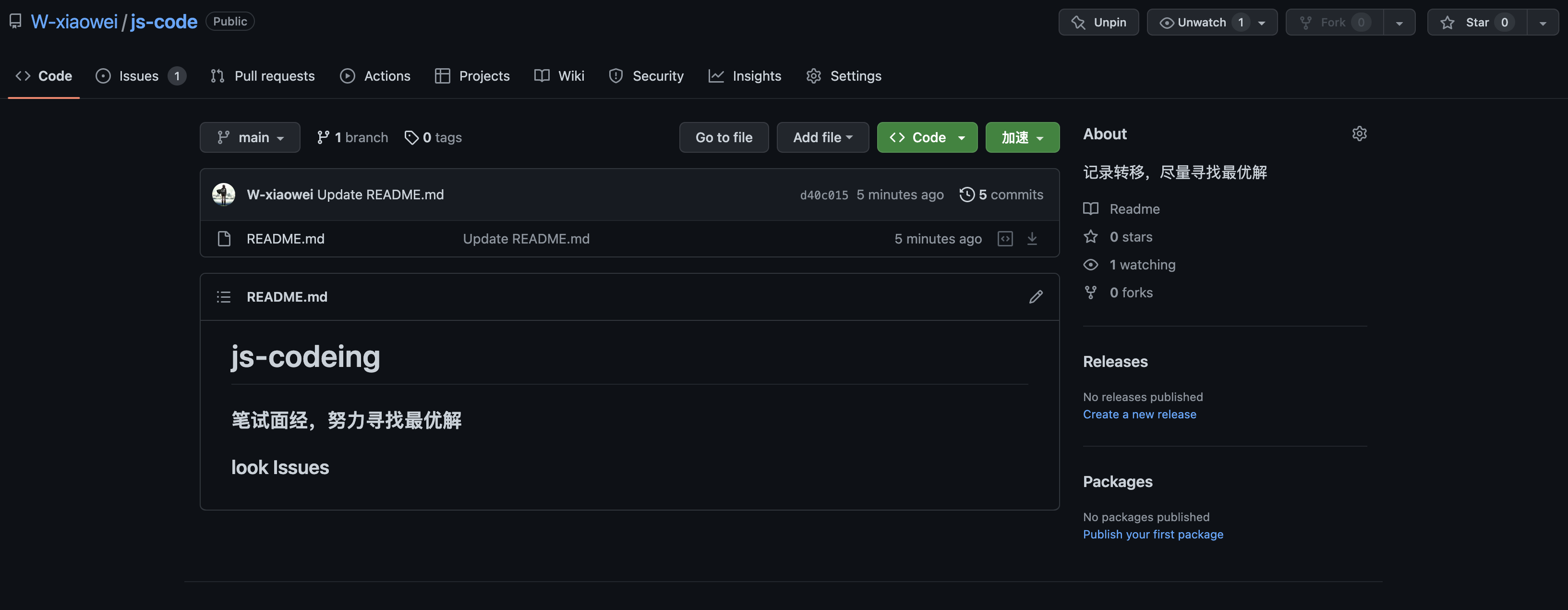The width and height of the screenshot is (1568, 610).
Task: Open README.md row commit message link
Action: point(526,239)
